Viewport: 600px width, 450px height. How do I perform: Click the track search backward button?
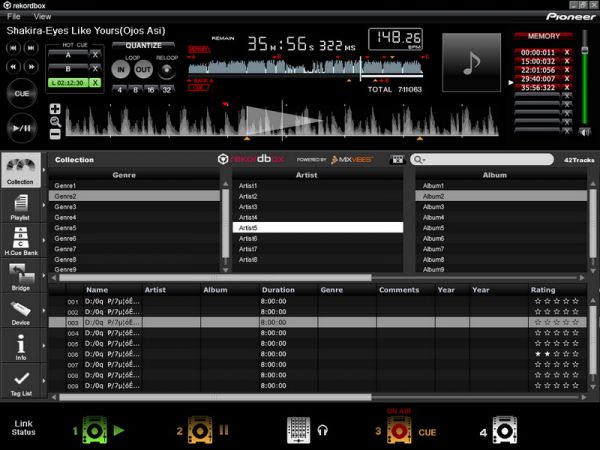tap(13, 48)
